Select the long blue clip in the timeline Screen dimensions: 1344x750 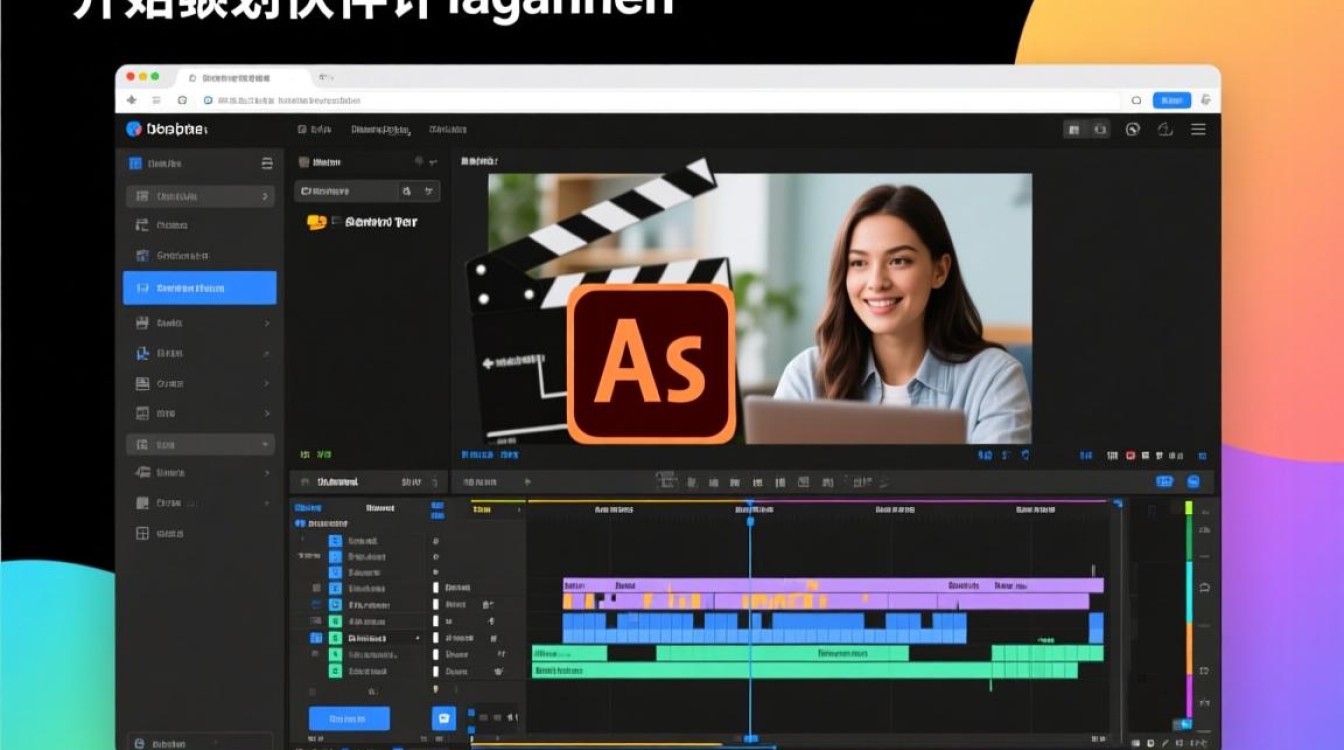tap(765, 628)
